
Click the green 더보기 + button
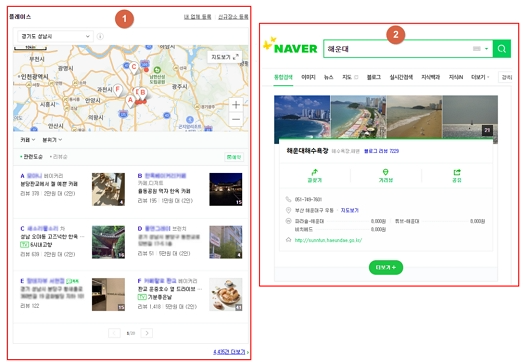click(x=386, y=267)
